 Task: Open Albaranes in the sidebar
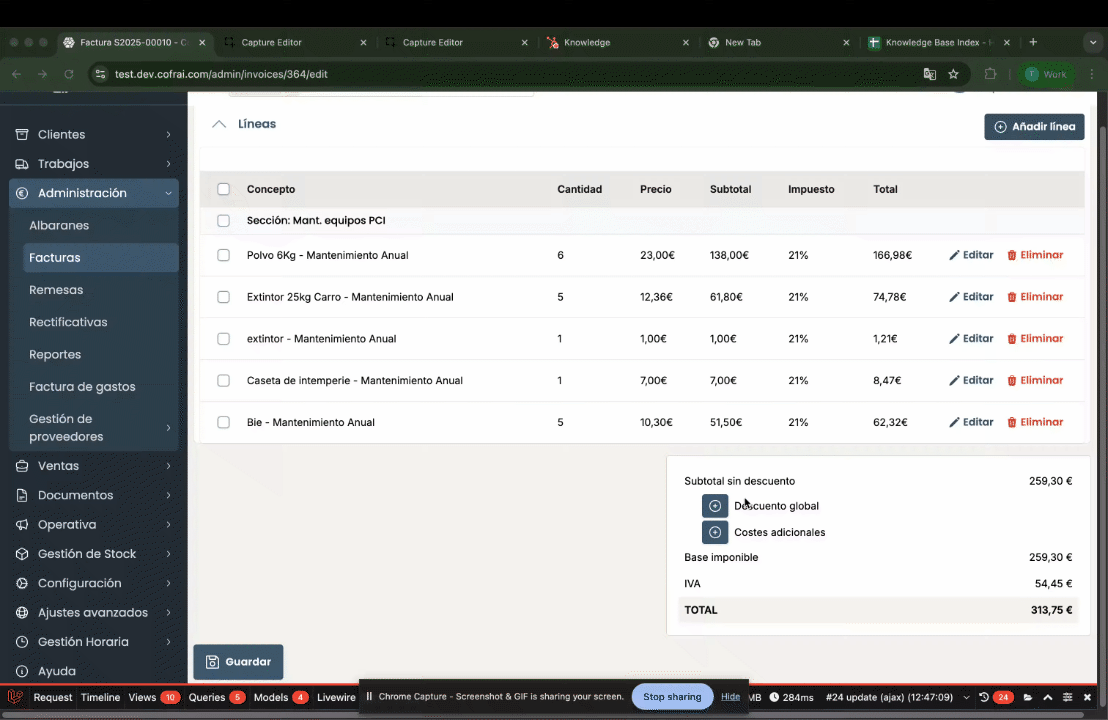(x=59, y=225)
